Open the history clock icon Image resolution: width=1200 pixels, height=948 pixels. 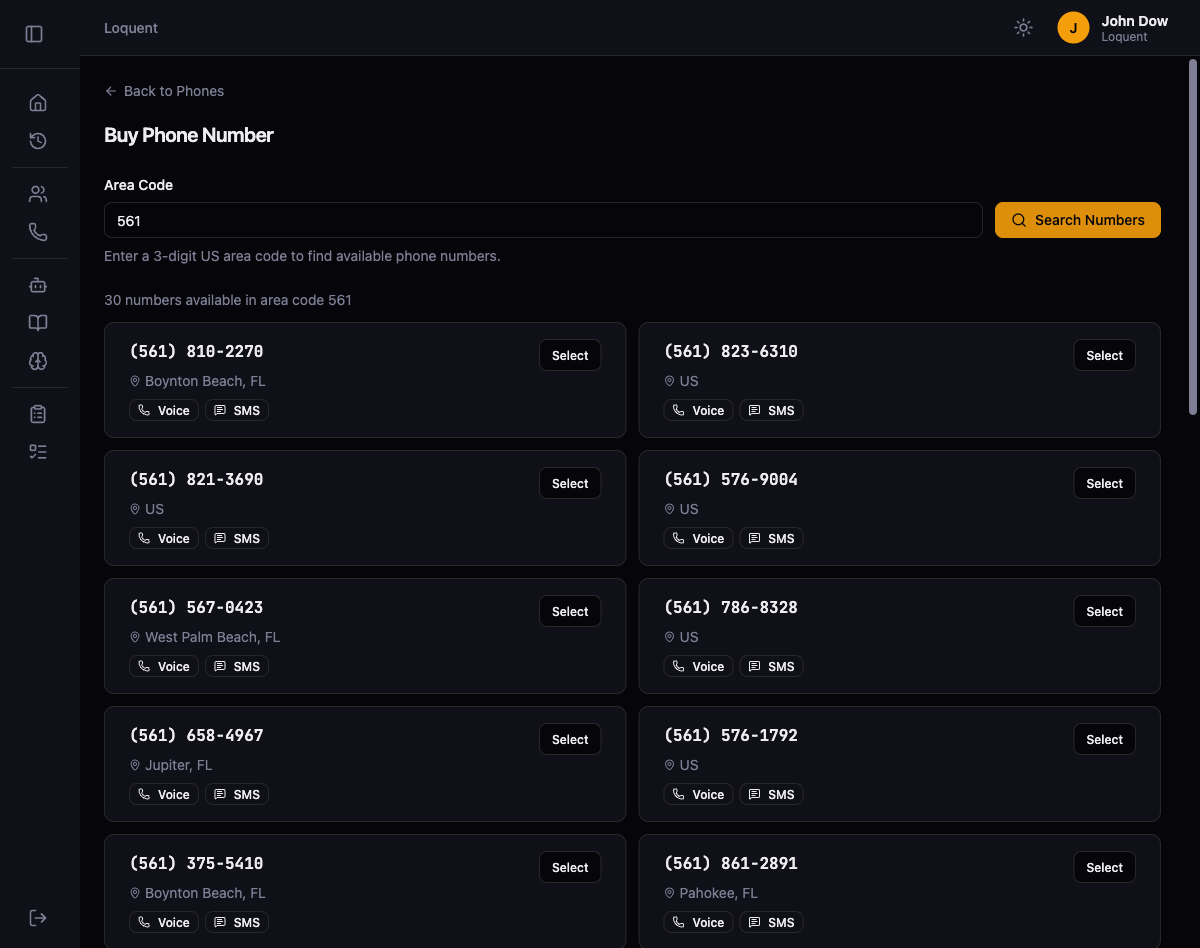pos(38,141)
